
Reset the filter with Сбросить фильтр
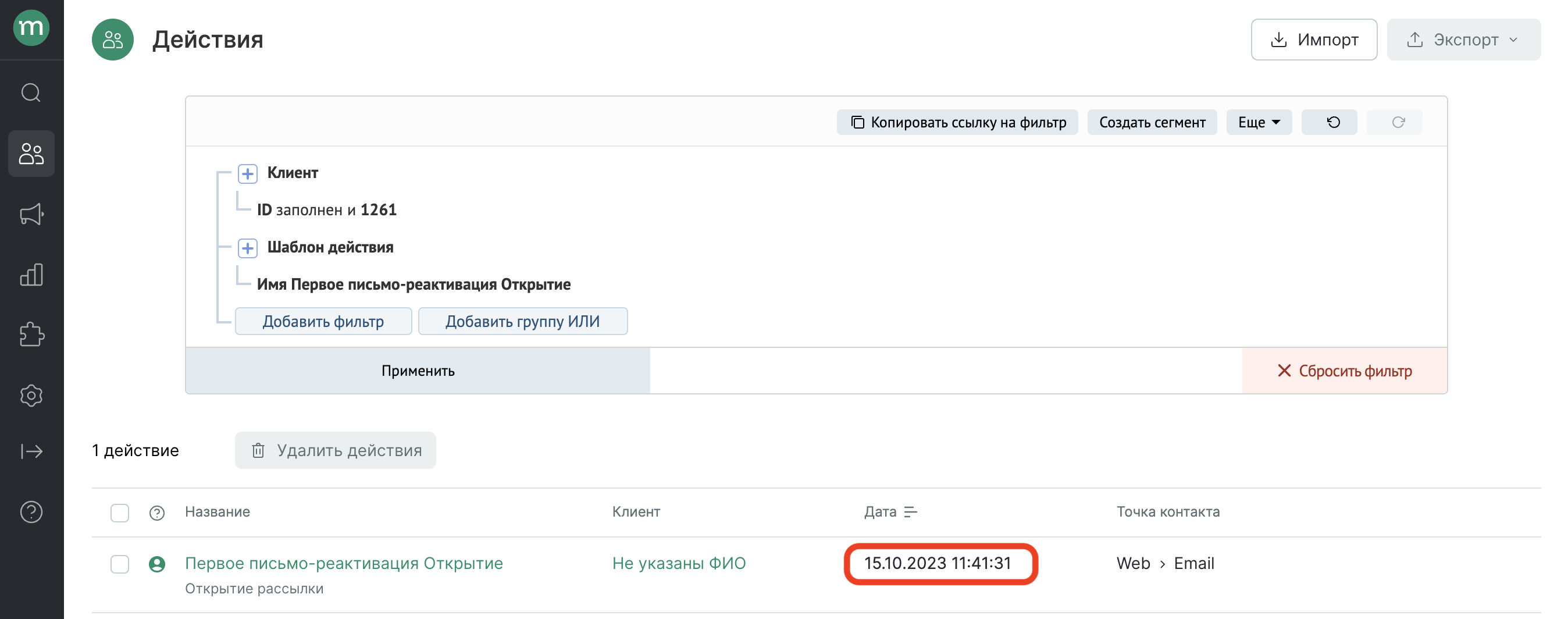1345,371
